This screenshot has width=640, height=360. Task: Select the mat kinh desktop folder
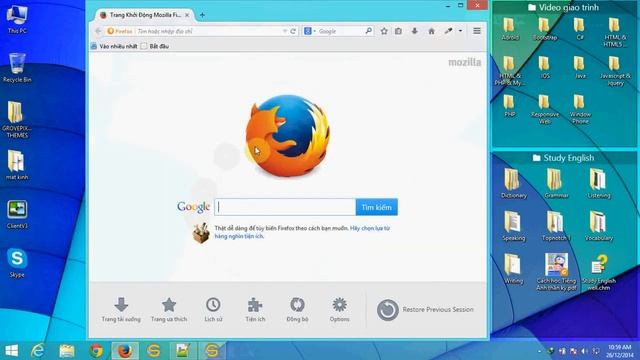click(x=17, y=165)
